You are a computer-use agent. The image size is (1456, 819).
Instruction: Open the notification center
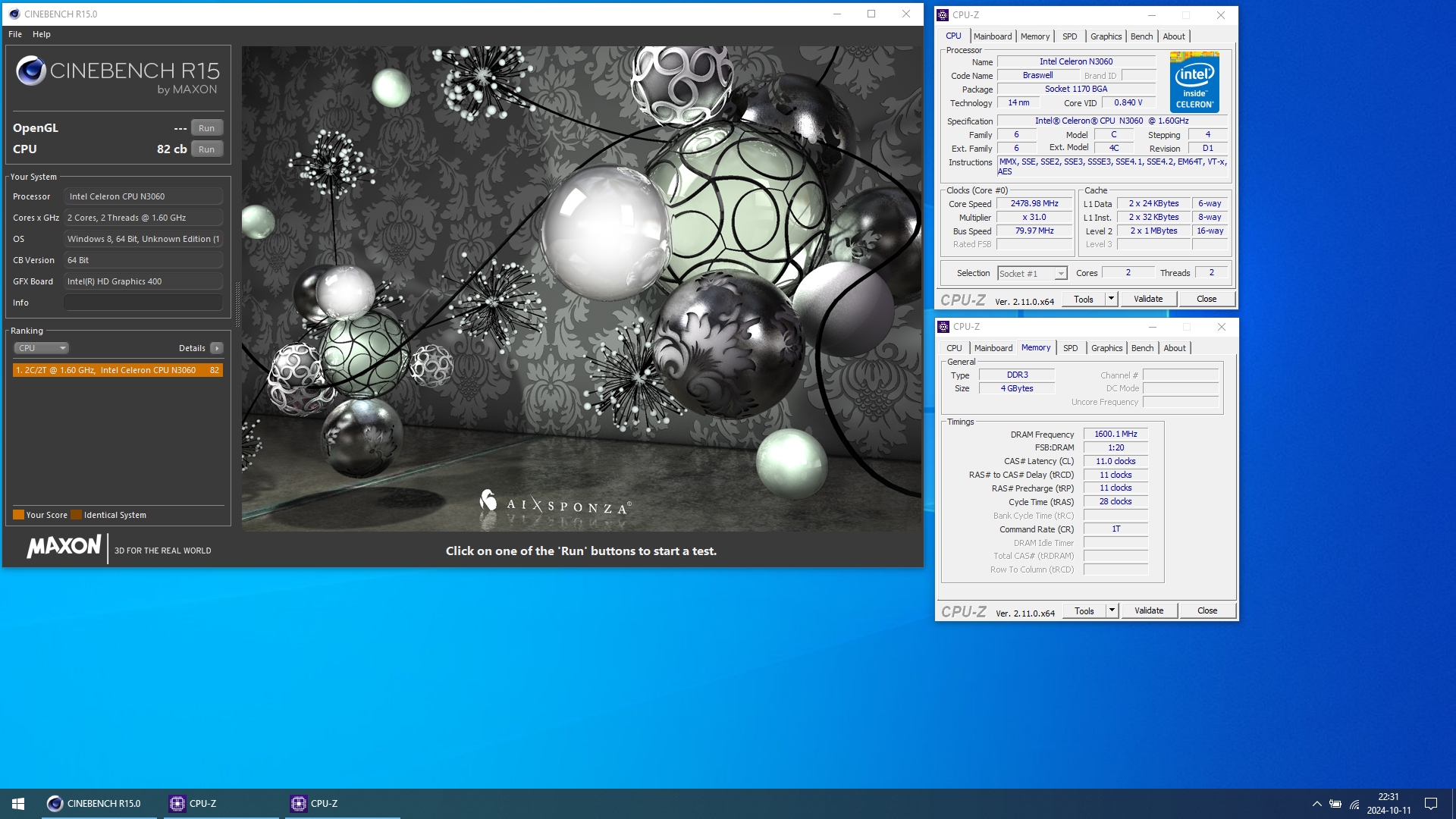(1431, 804)
